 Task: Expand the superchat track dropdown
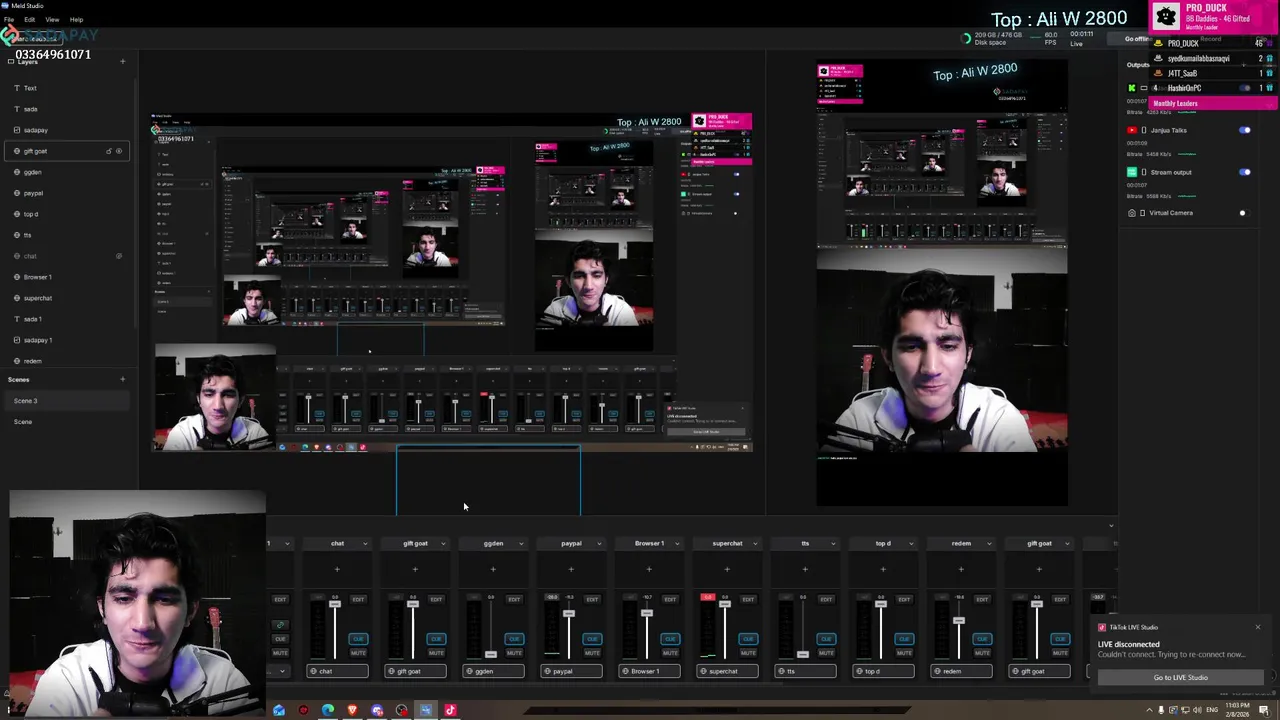click(755, 544)
